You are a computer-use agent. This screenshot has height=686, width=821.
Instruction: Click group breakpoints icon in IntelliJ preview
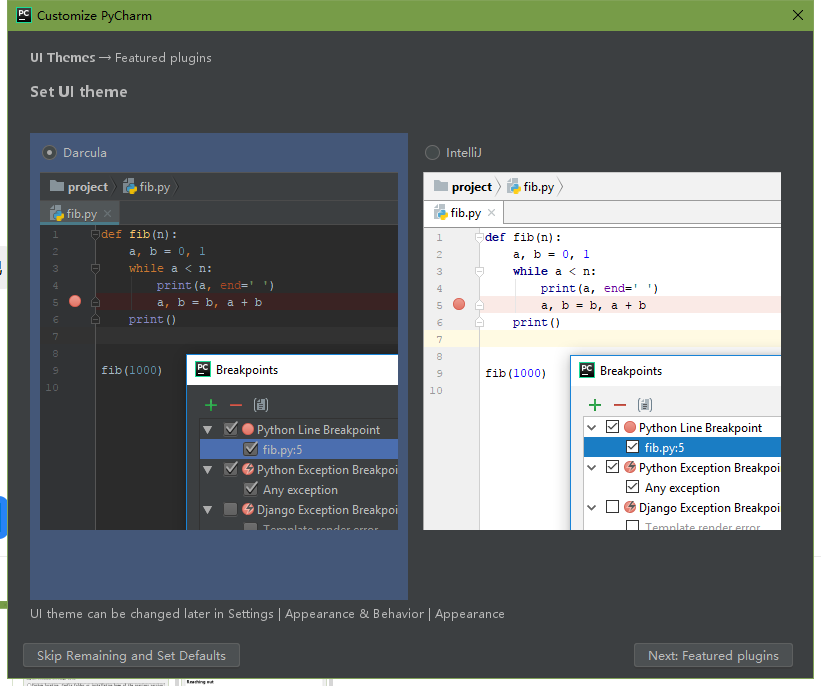[x=645, y=405]
